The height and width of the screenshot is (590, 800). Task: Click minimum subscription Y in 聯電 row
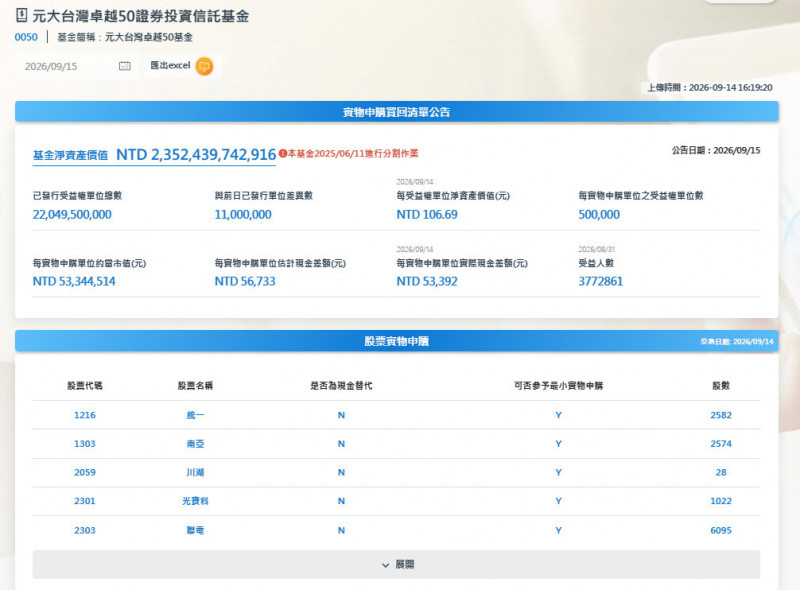[x=559, y=530]
